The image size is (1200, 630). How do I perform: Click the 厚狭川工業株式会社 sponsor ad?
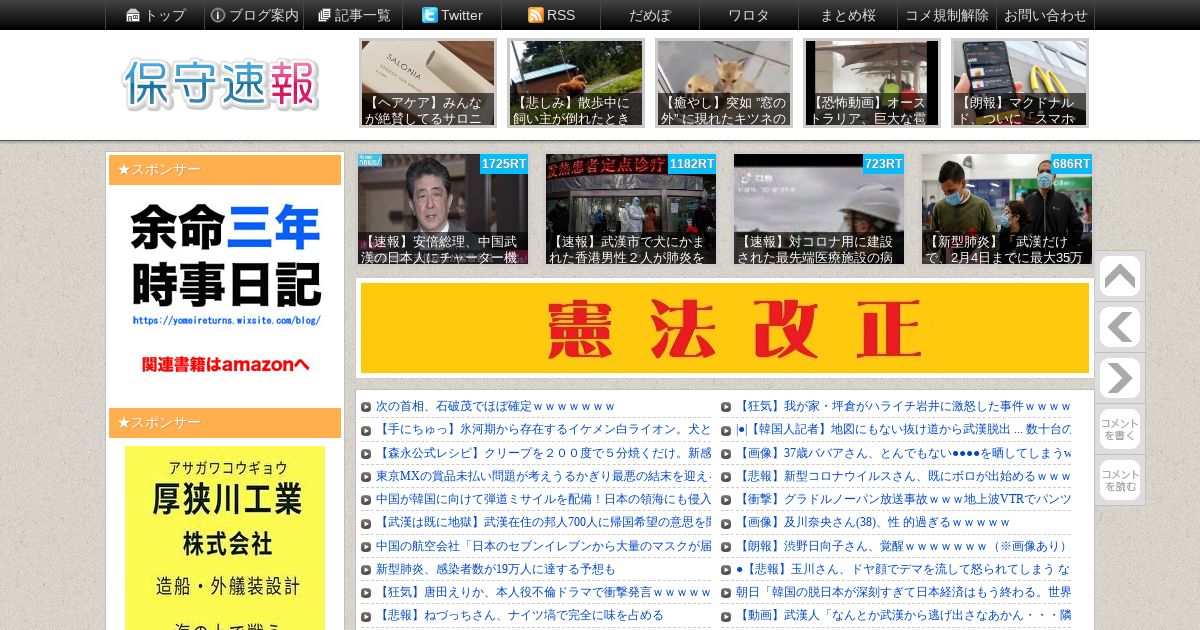tap(225, 538)
